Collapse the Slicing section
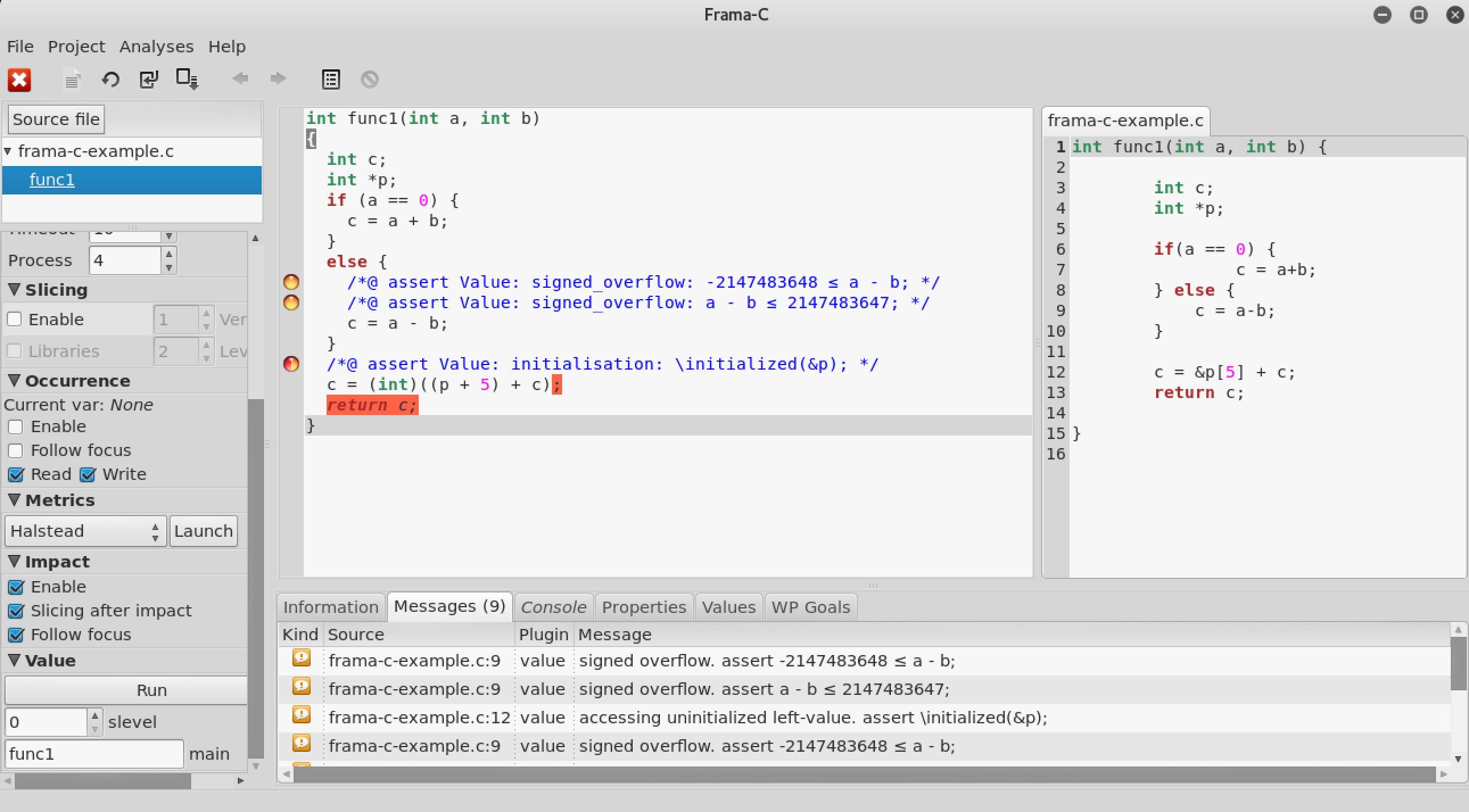Image resolution: width=1469 pixels, height=812 pixels. [x=15, y=289]
